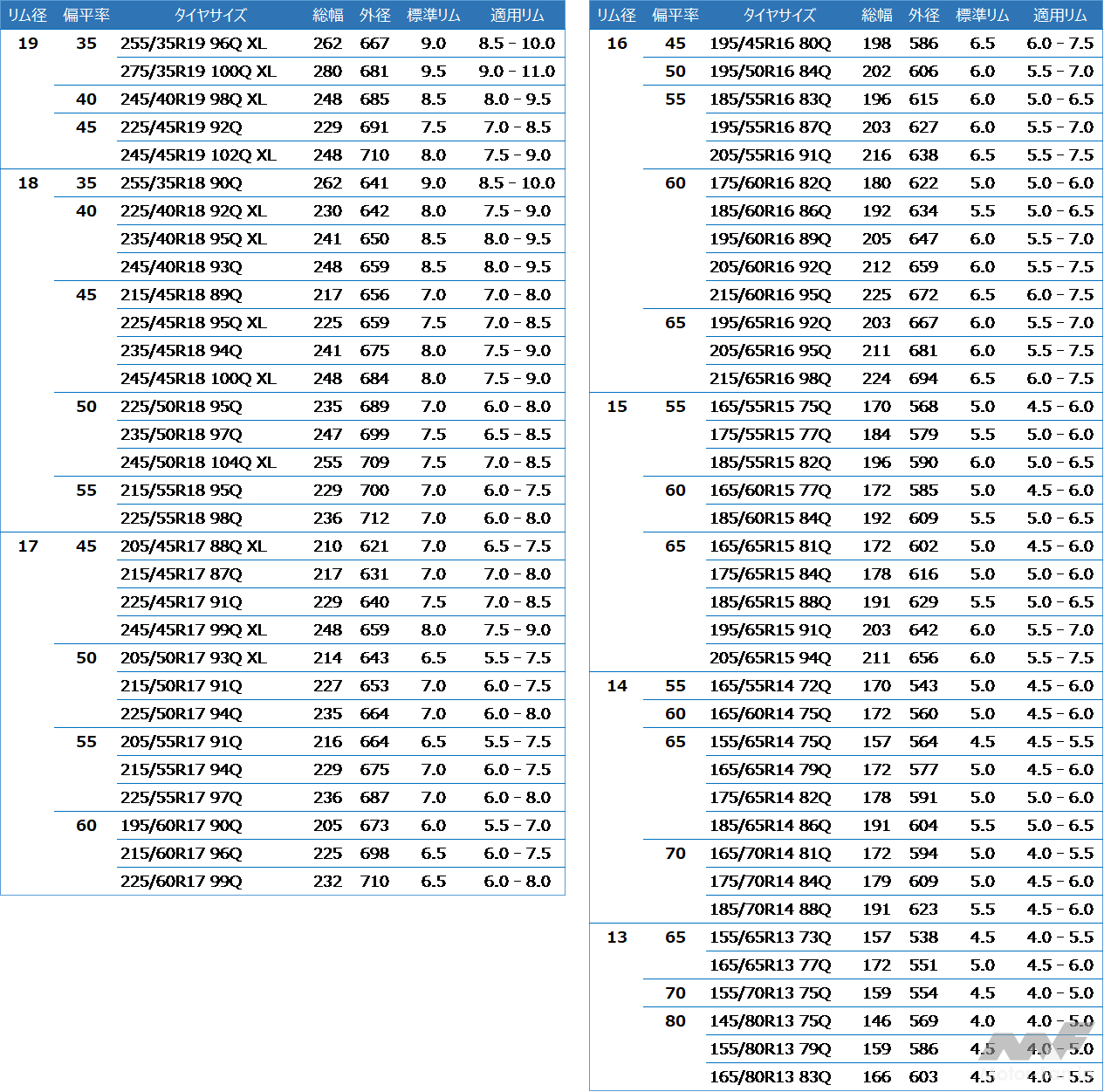Image resolution: width=1104 pixels, height=1092 pixels.
Task: Select tire size 205/65R16 95Q
Action: [771, 350]
